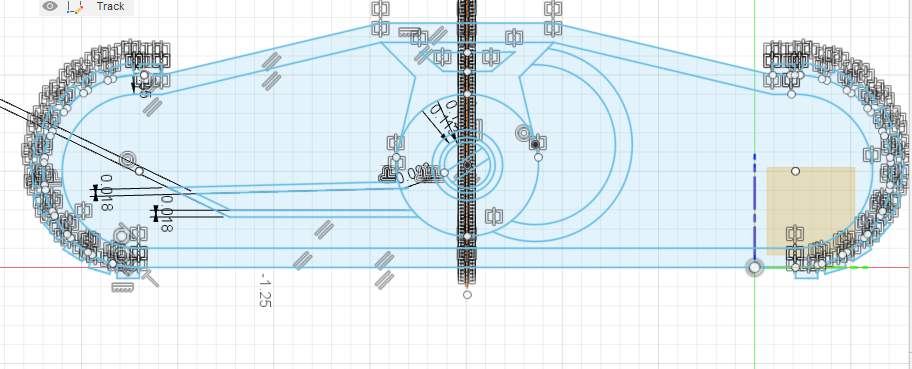This screenshot has height=369, width=912.
Task: Select the coincident constraint icon inside the right arc
Action: point(871,154)
